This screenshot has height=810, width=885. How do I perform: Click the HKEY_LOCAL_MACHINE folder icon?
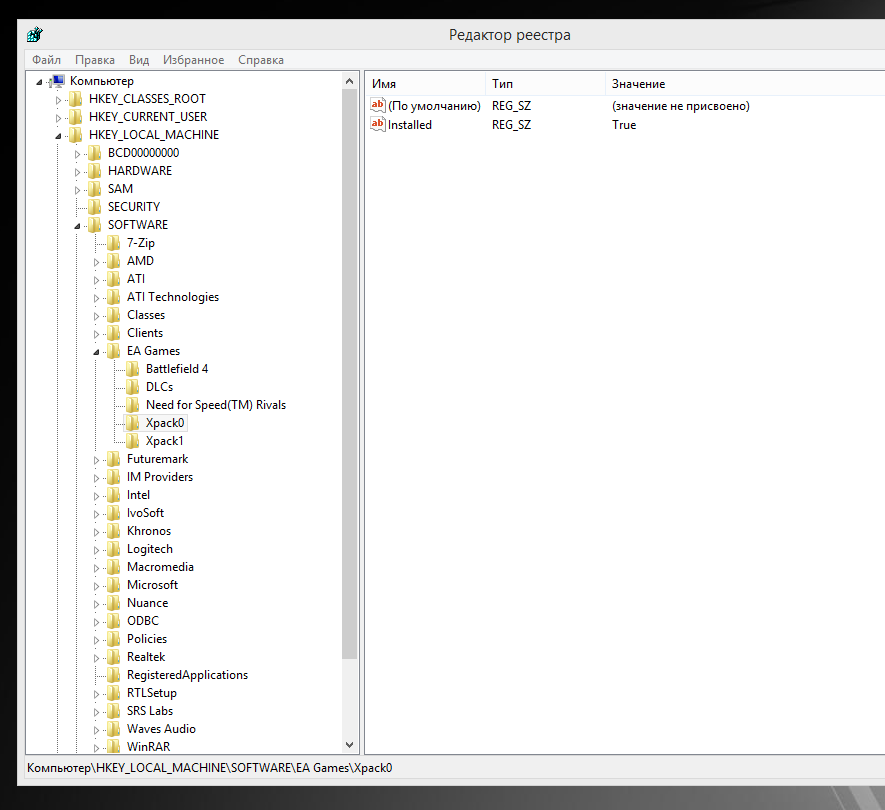[76, 135]
